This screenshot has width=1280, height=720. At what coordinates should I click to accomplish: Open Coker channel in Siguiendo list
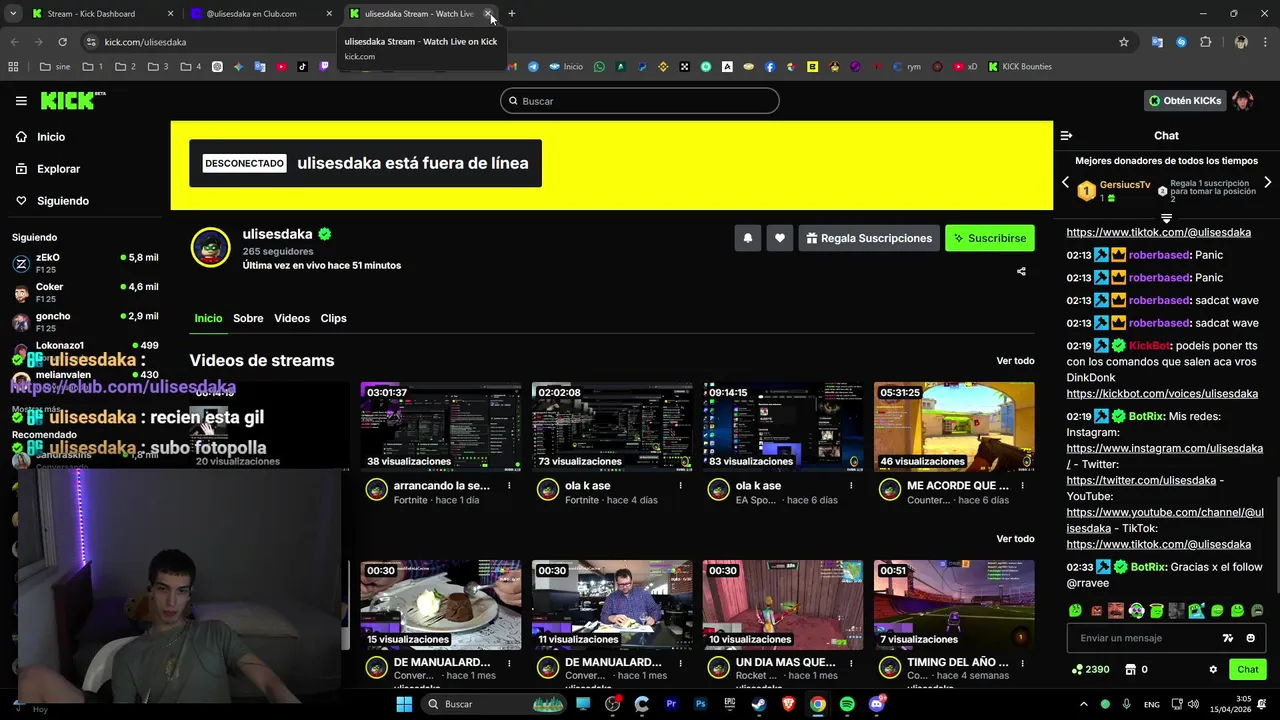(x=85, y=293)
